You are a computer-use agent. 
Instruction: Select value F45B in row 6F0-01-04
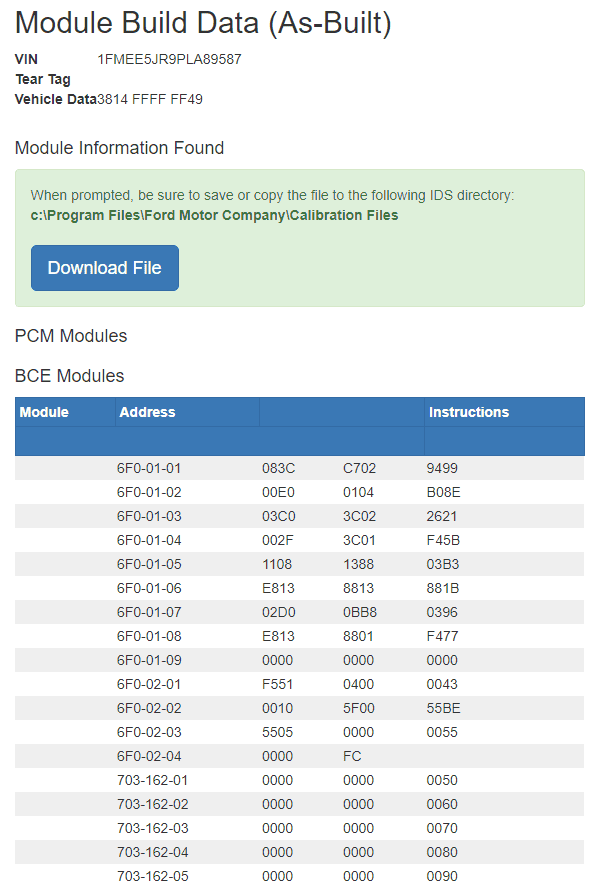click(x=443, y=540)
